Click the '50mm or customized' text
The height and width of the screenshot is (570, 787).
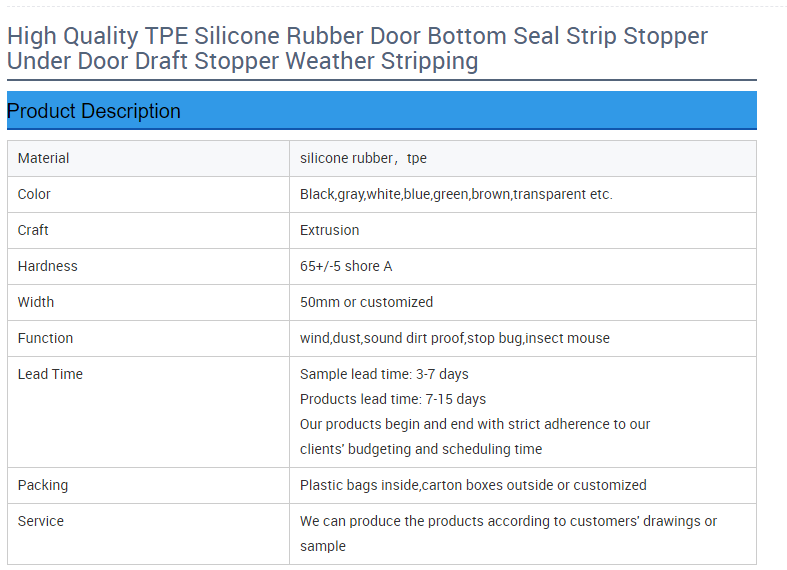pos(366,302)
